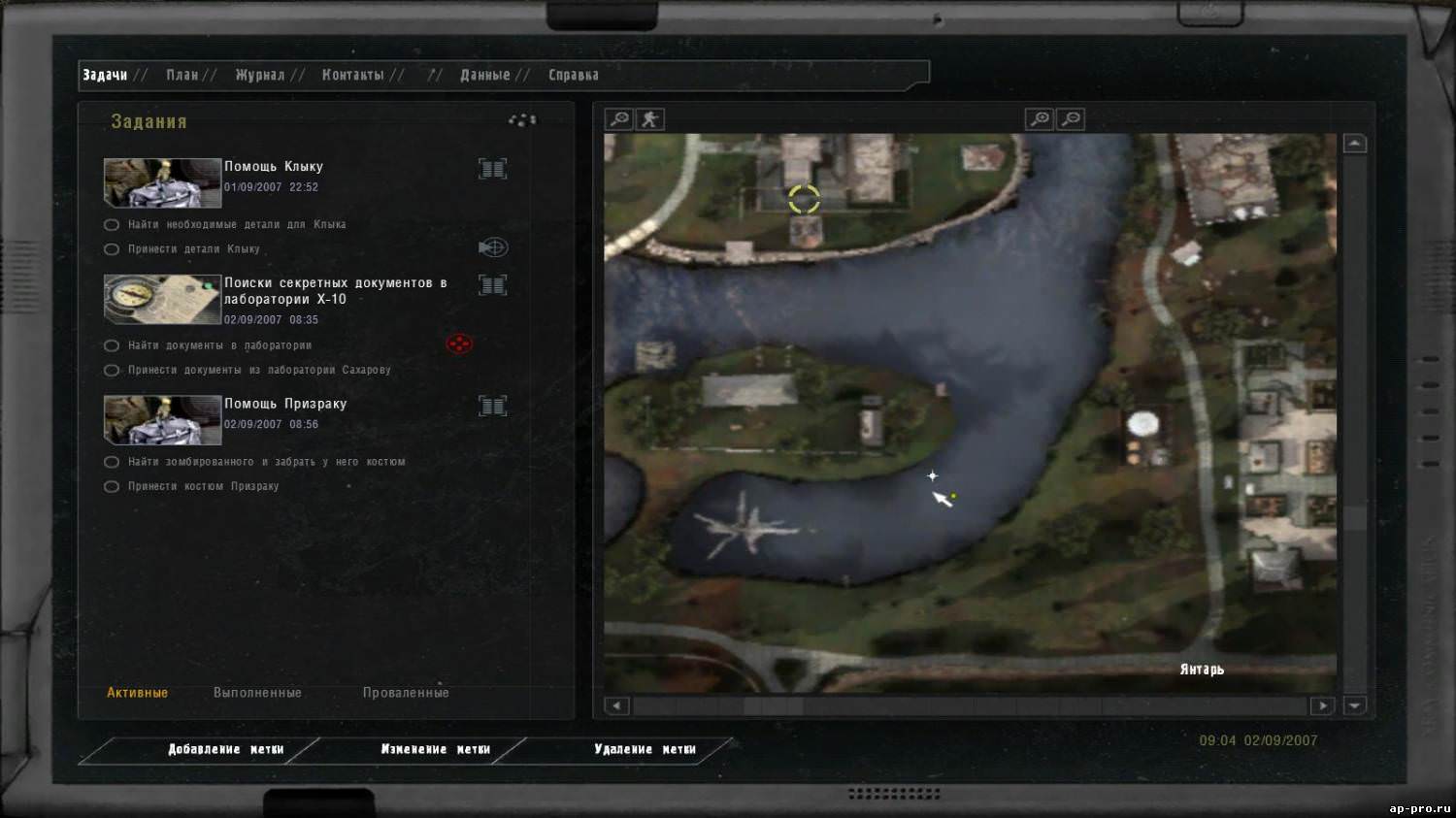The width and height of the screenshot is (1456, 818).
Task: Click the yellow circular target marker on map
Action: pyautogui.click(x=804, y=199)
